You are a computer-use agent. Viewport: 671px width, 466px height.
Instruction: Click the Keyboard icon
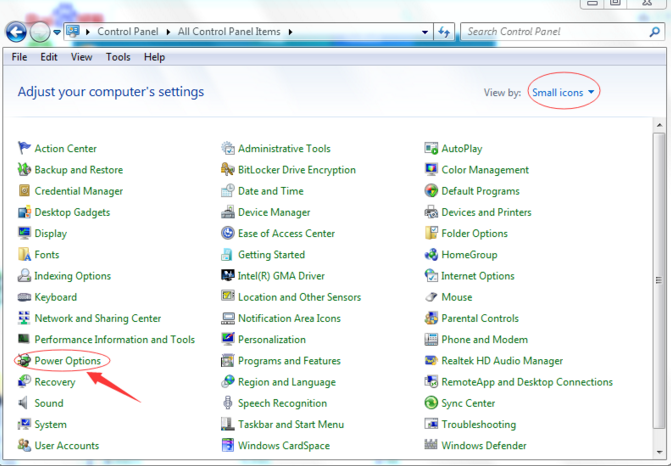coord(24,297)
